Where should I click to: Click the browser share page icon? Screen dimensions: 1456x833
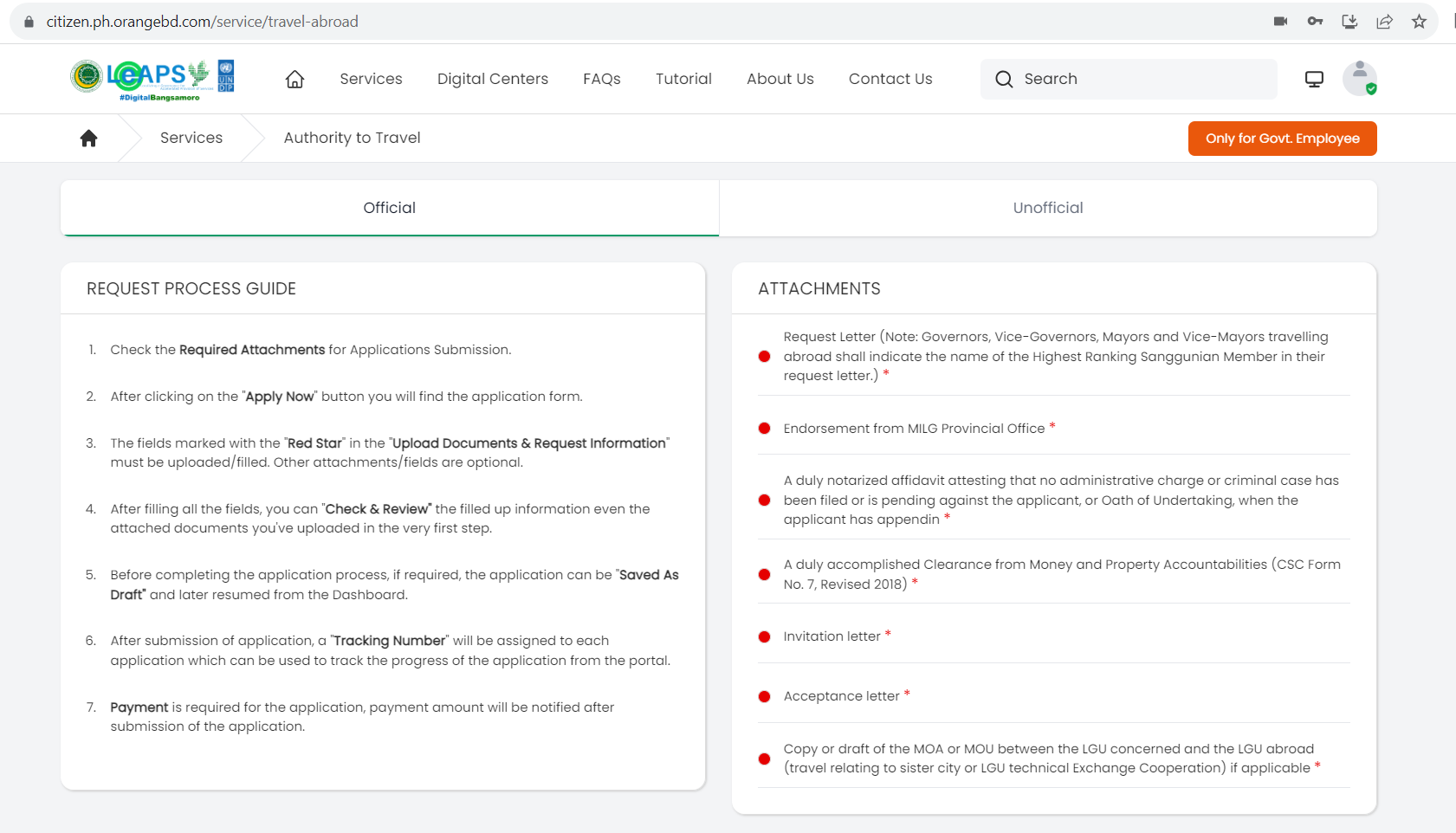pos(1384,22)
